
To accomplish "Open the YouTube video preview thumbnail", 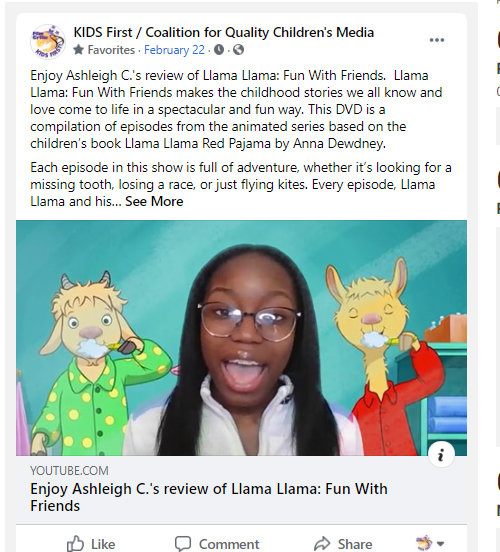I will click(x=241, y=338).
